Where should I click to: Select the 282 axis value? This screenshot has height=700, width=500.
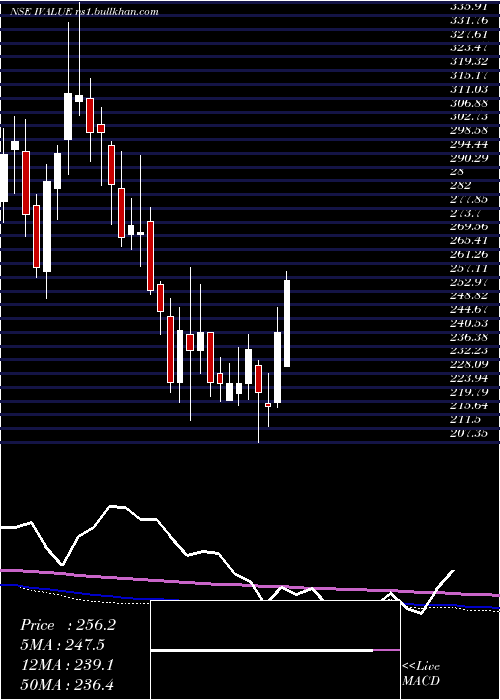tap(461, 185)
